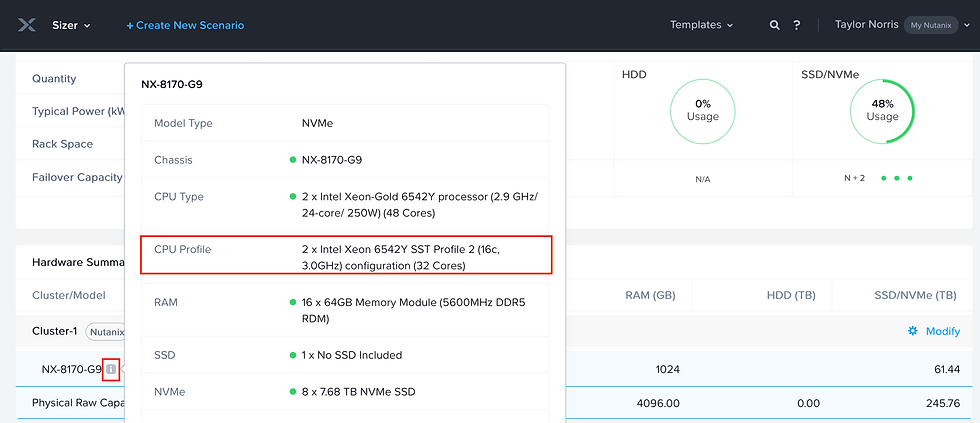
Task: Click the 0.00 HDD capacity value
Action: point(808,404)
